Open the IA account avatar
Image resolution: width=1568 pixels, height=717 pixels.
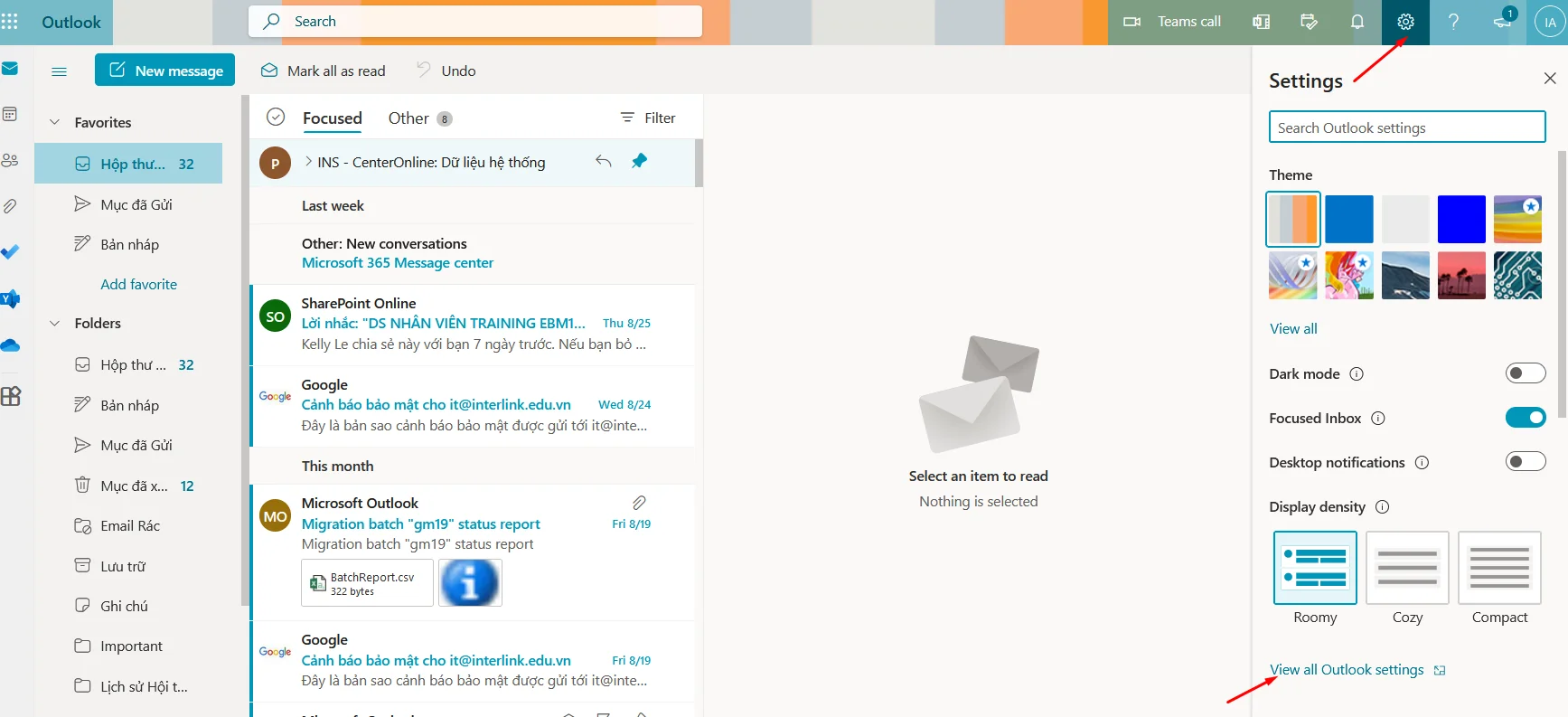pyautogui.click(x=1550, y=23)
